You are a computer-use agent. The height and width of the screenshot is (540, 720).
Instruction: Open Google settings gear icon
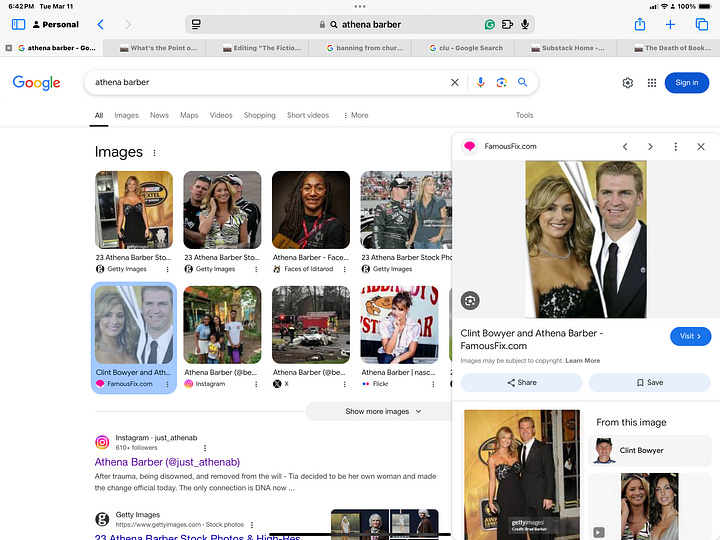(x=628, y=83)
